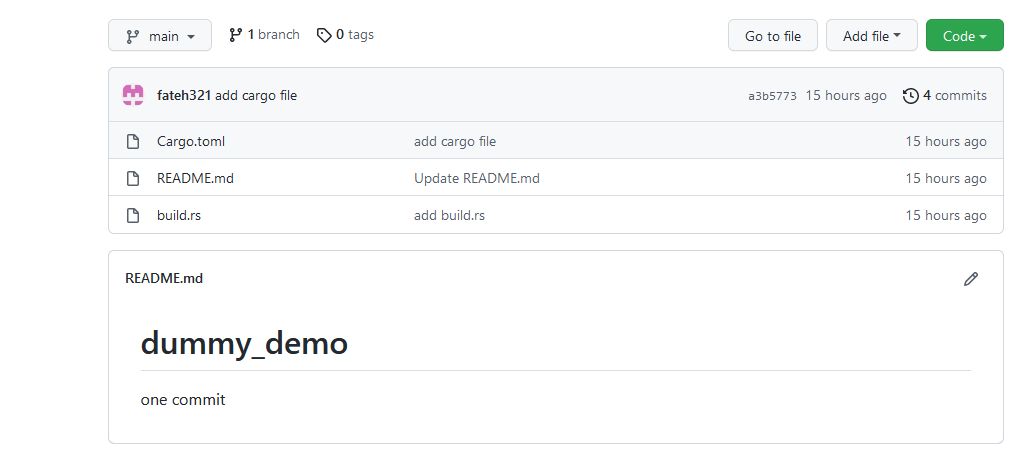Open the green Code dropdown button
Screen dimensions: 1015x465
click(965, 36)
